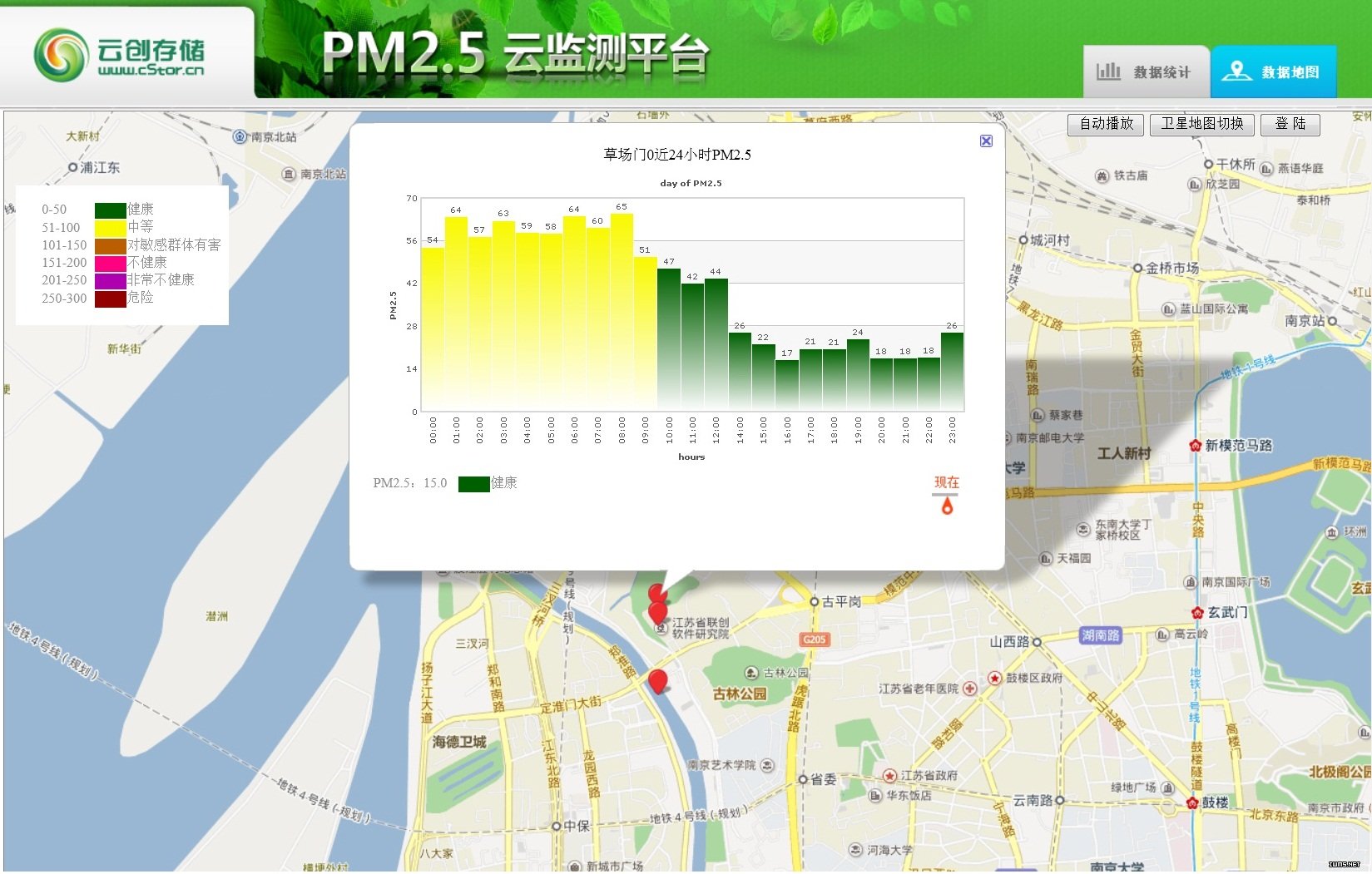The width and height of the screenshot is (1372, 874).
Task: Click the 江苏省老年医院 hospital cross icon
Action: [970, 689]
